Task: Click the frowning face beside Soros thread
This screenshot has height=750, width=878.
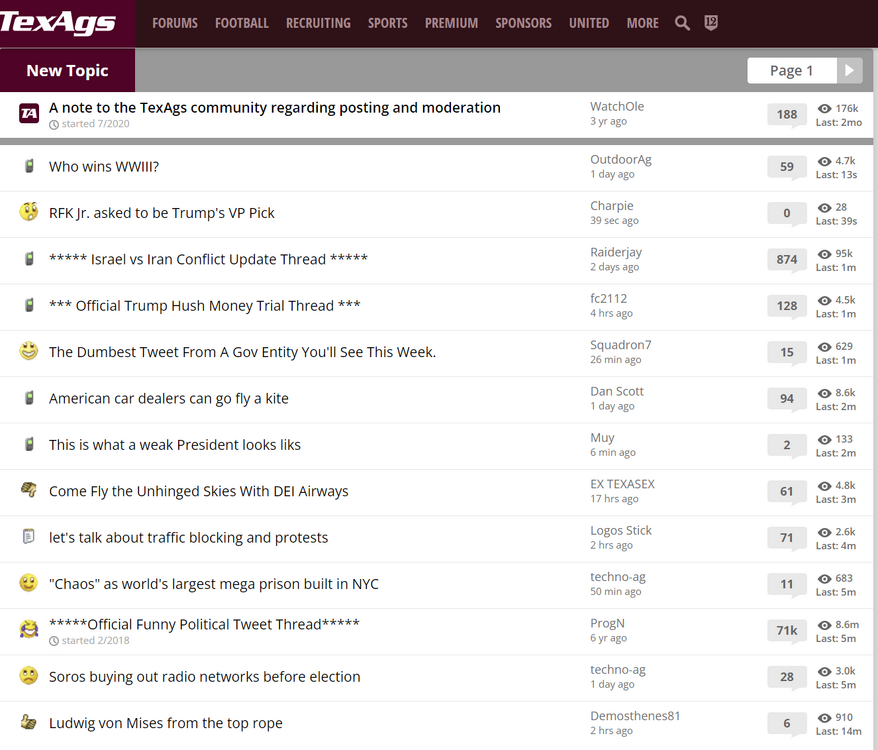Action: [x=29, y=676]
